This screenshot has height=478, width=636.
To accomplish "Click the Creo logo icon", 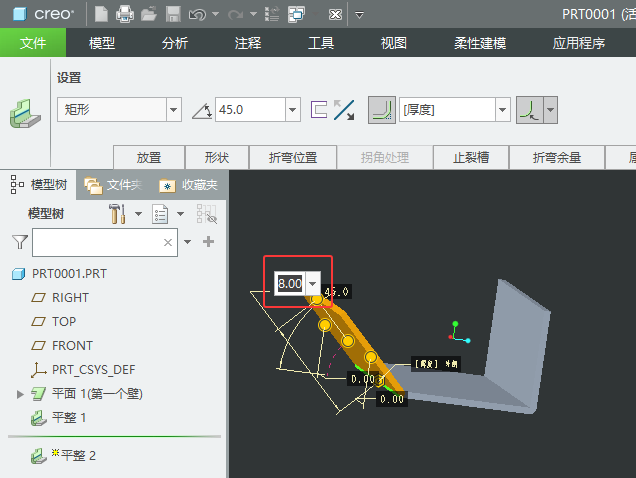I will 19,14.
